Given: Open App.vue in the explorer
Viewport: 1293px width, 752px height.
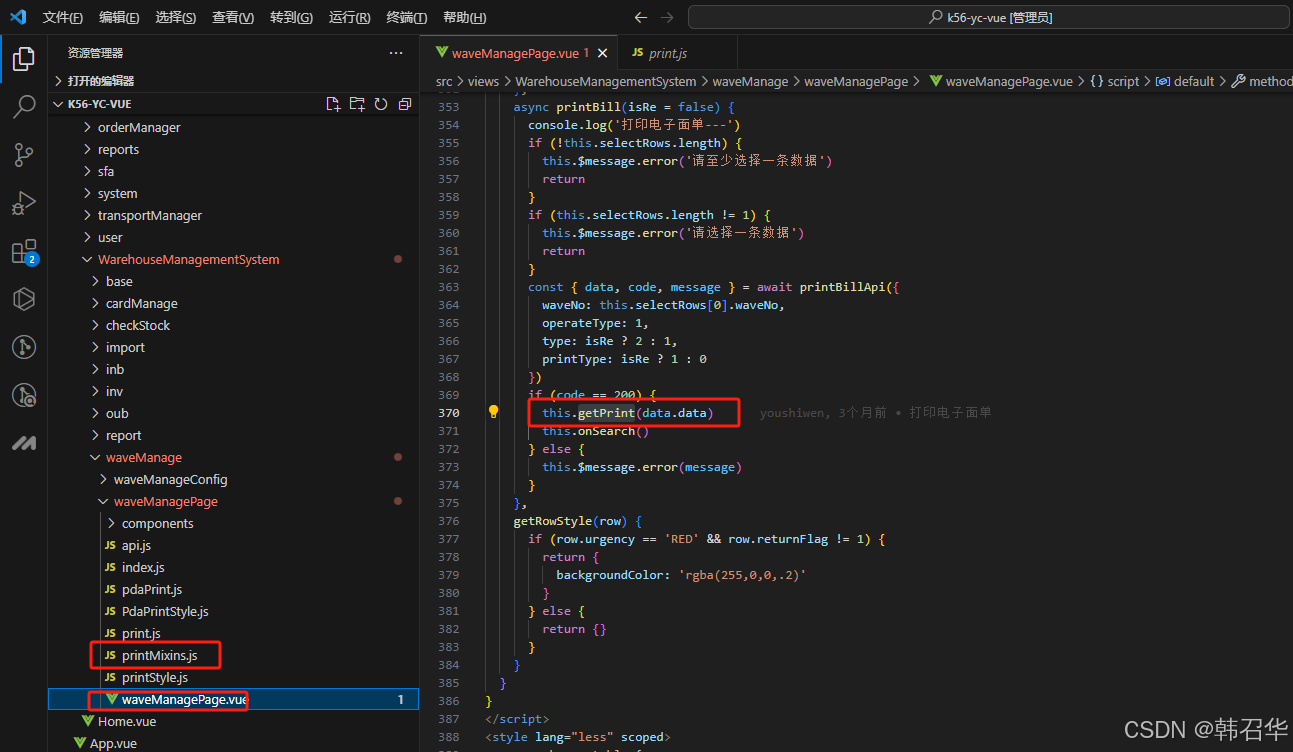Looking at the screenshot, I should [233, 743].
